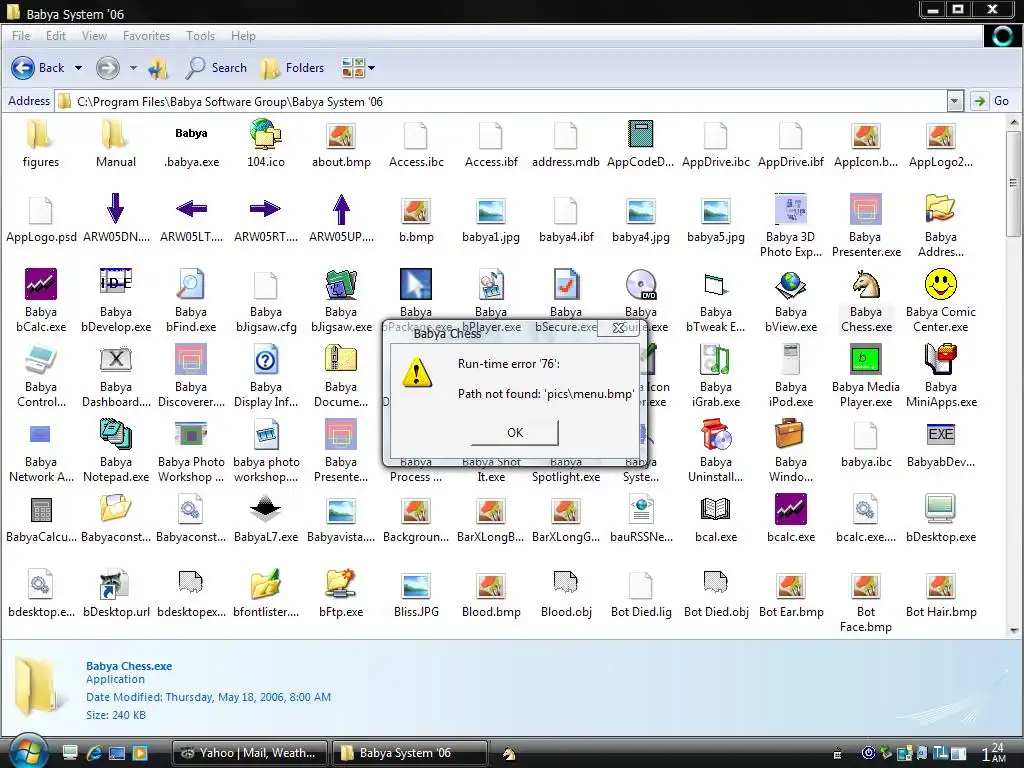Image resolution: width=1024 pixels, height=768 pixels.
Task: Click the Up folder toolbar icon
Action: point(158,68)
